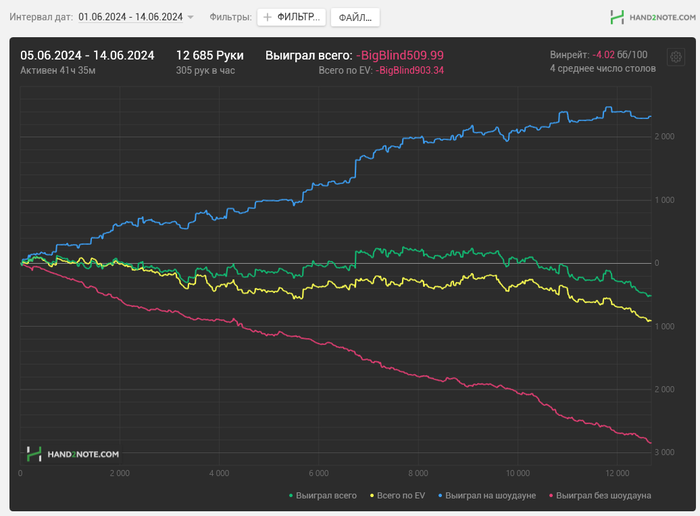This screenshot has width=700, height=516.
Task: Click the 4 среднее число столов text
Action: pyautogui.click(x=603, y=69)
